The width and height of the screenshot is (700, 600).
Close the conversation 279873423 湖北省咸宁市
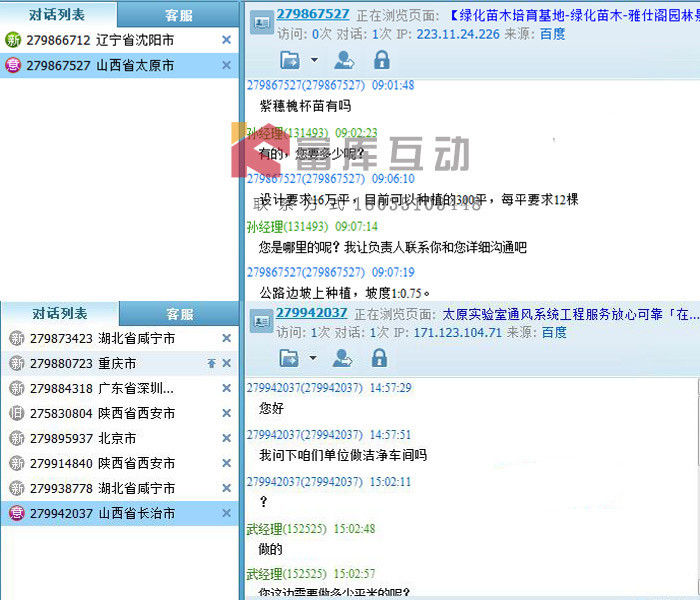point(226,338)
